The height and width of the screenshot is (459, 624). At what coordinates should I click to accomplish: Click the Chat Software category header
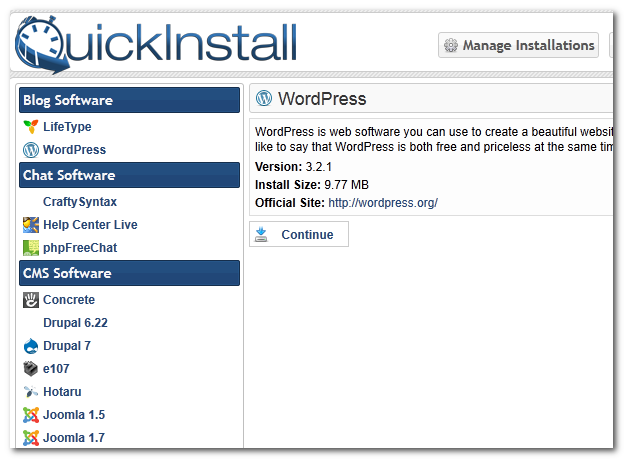[129, 175]
